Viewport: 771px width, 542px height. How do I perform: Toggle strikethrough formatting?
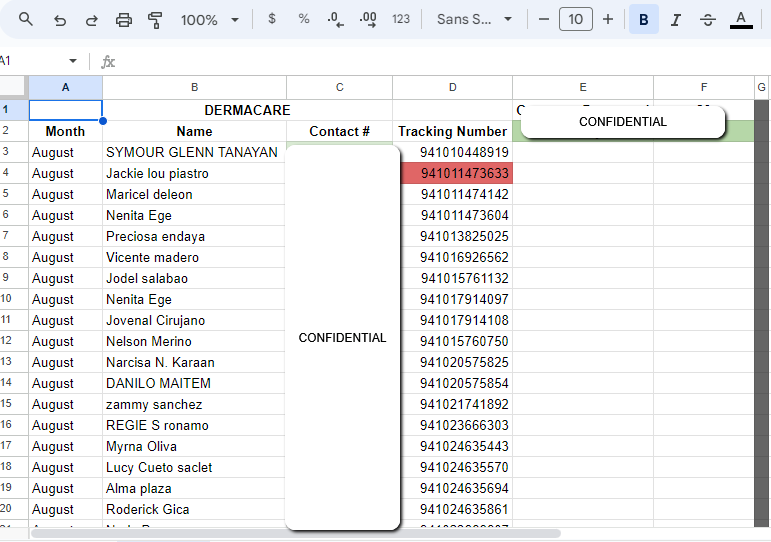pyautogui.click(x=708, y=20)
